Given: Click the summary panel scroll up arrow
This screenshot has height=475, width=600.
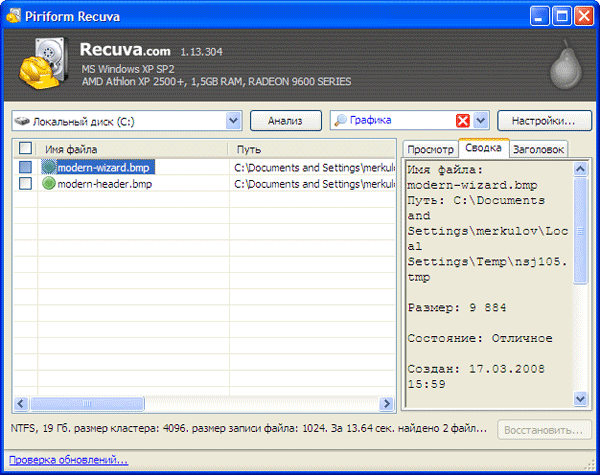Looking at the screenshot, I should pos(580,169).
